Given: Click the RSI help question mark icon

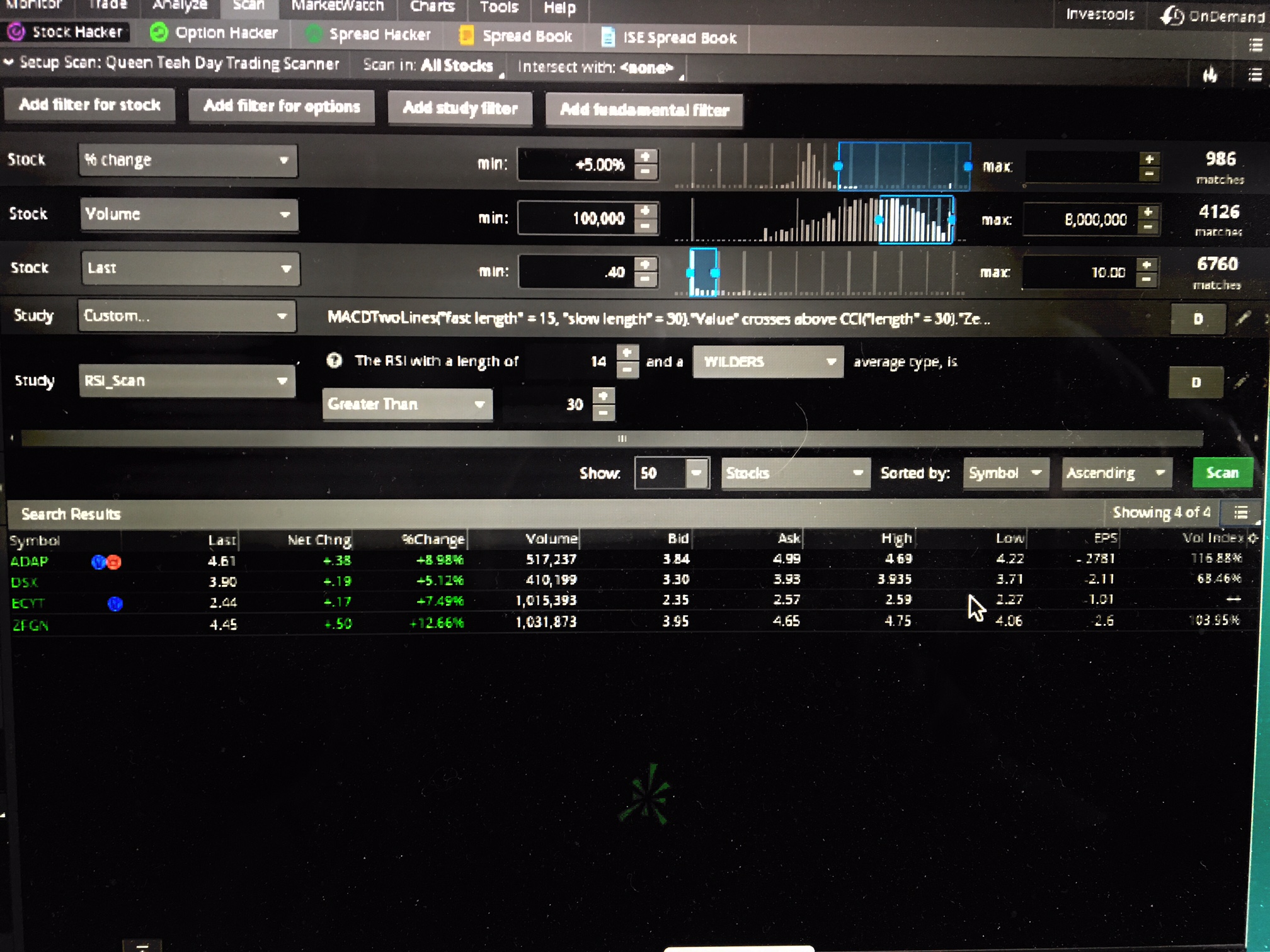Looking at the screenshot, I should (335, 361).
